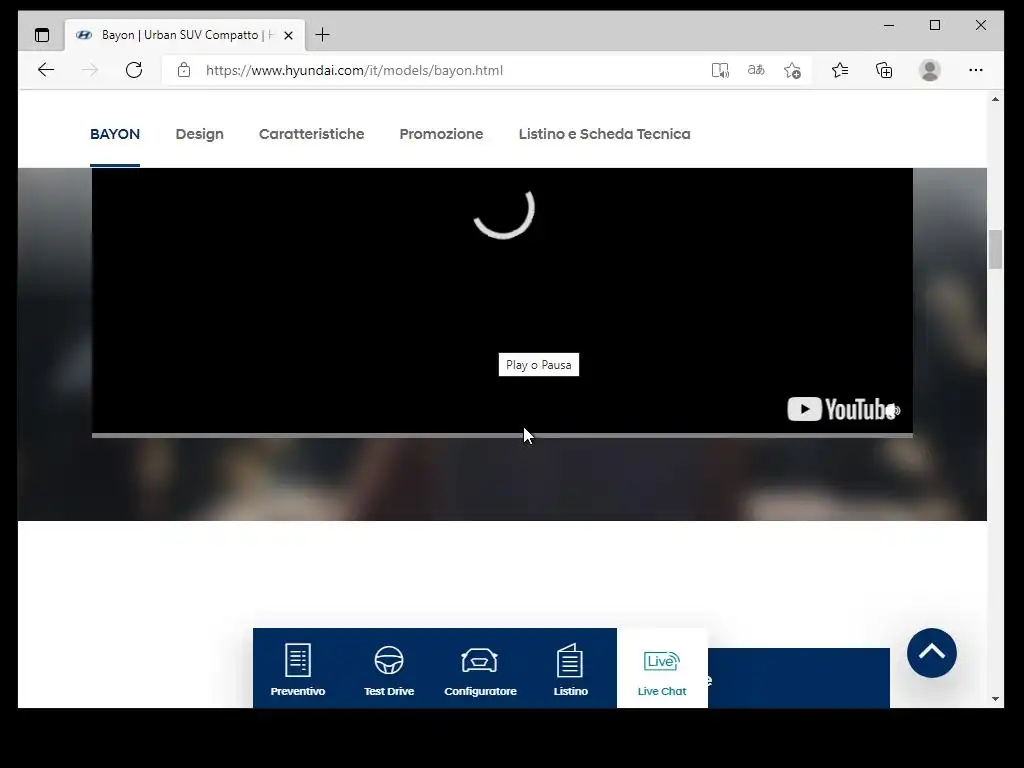Open a new browser tab

pos(322,35)
